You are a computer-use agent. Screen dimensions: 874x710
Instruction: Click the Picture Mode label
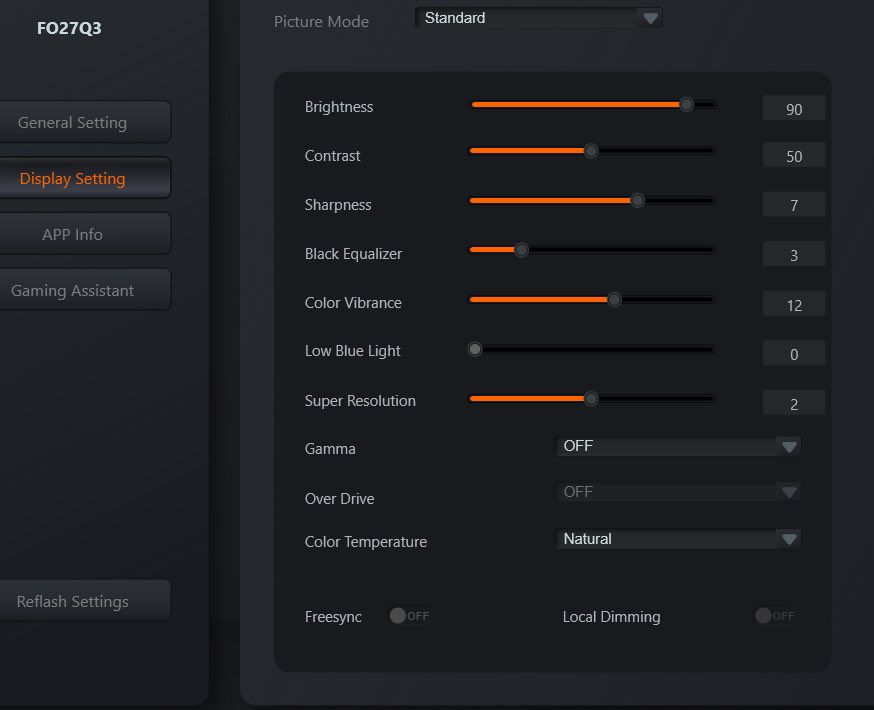pyautogui.click(x=321, y=22)
